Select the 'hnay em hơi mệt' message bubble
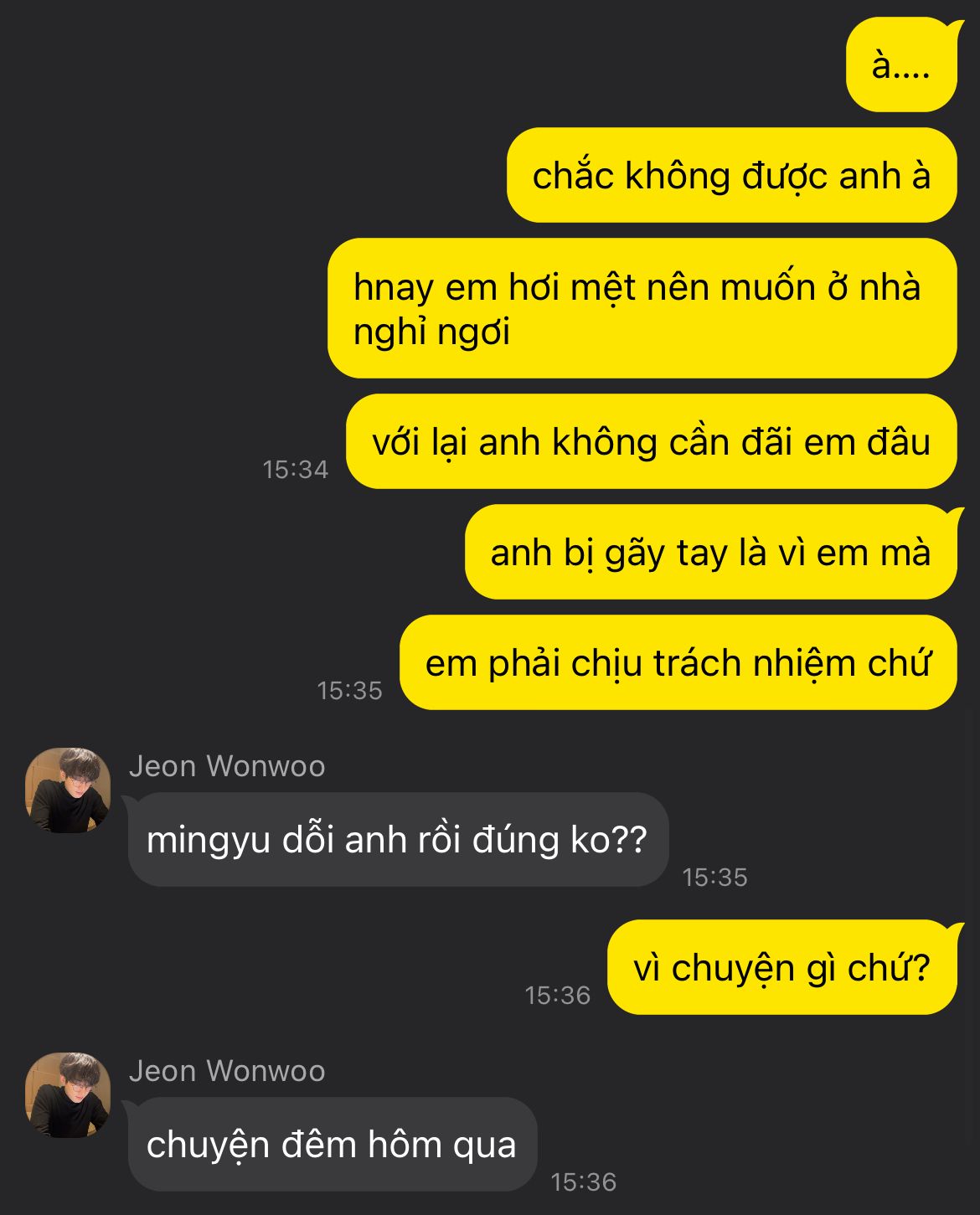The width and height of the screenshot is (980, 1215). 642,308
